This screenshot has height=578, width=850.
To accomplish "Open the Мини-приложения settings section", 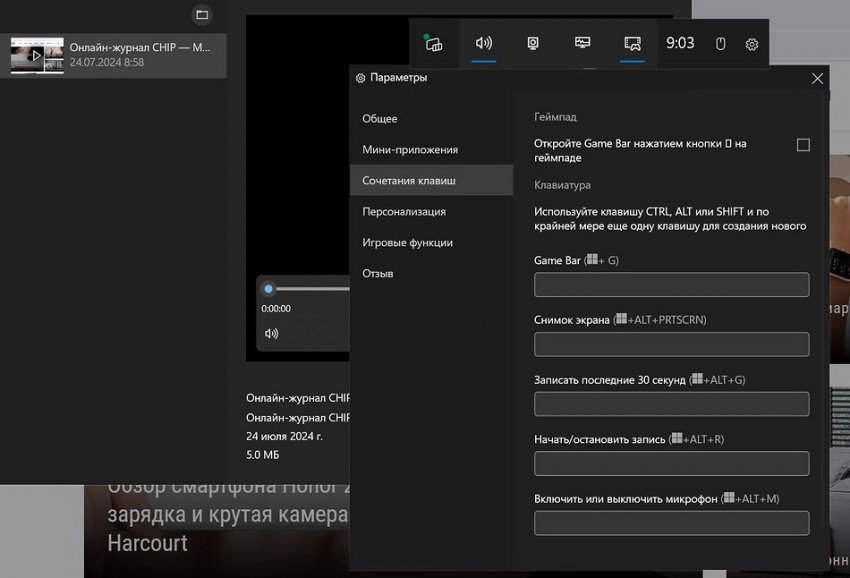I will [x=410, y=150].
